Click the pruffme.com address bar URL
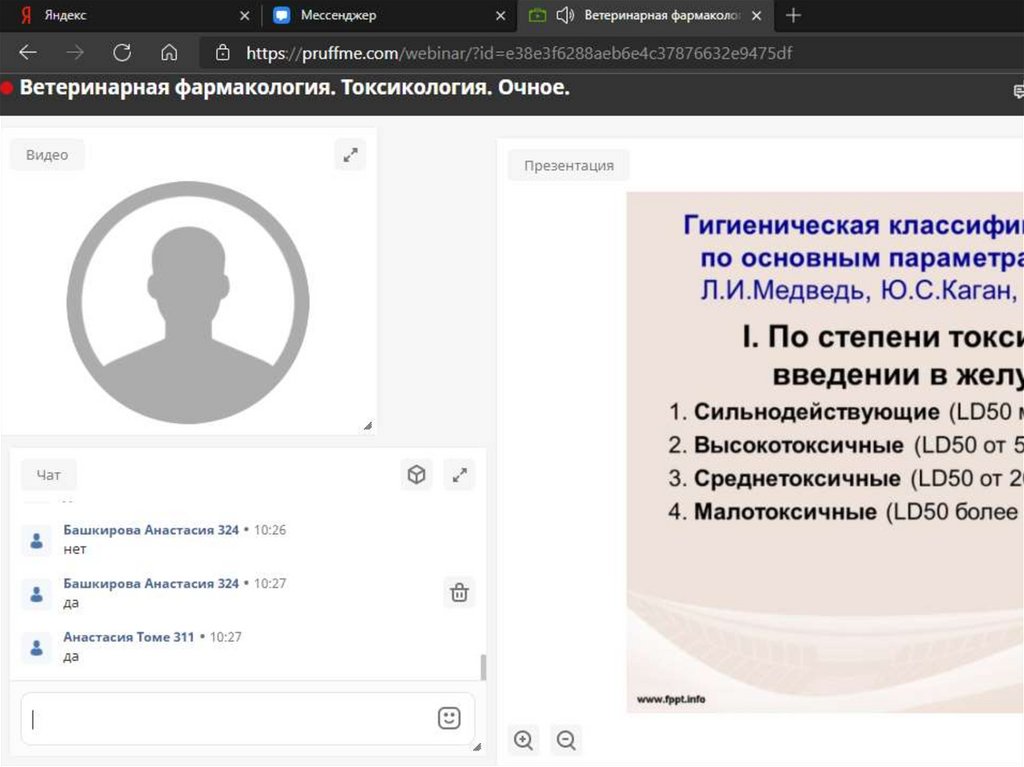This screenshot has height=767, width=1024. pos(520,53)
